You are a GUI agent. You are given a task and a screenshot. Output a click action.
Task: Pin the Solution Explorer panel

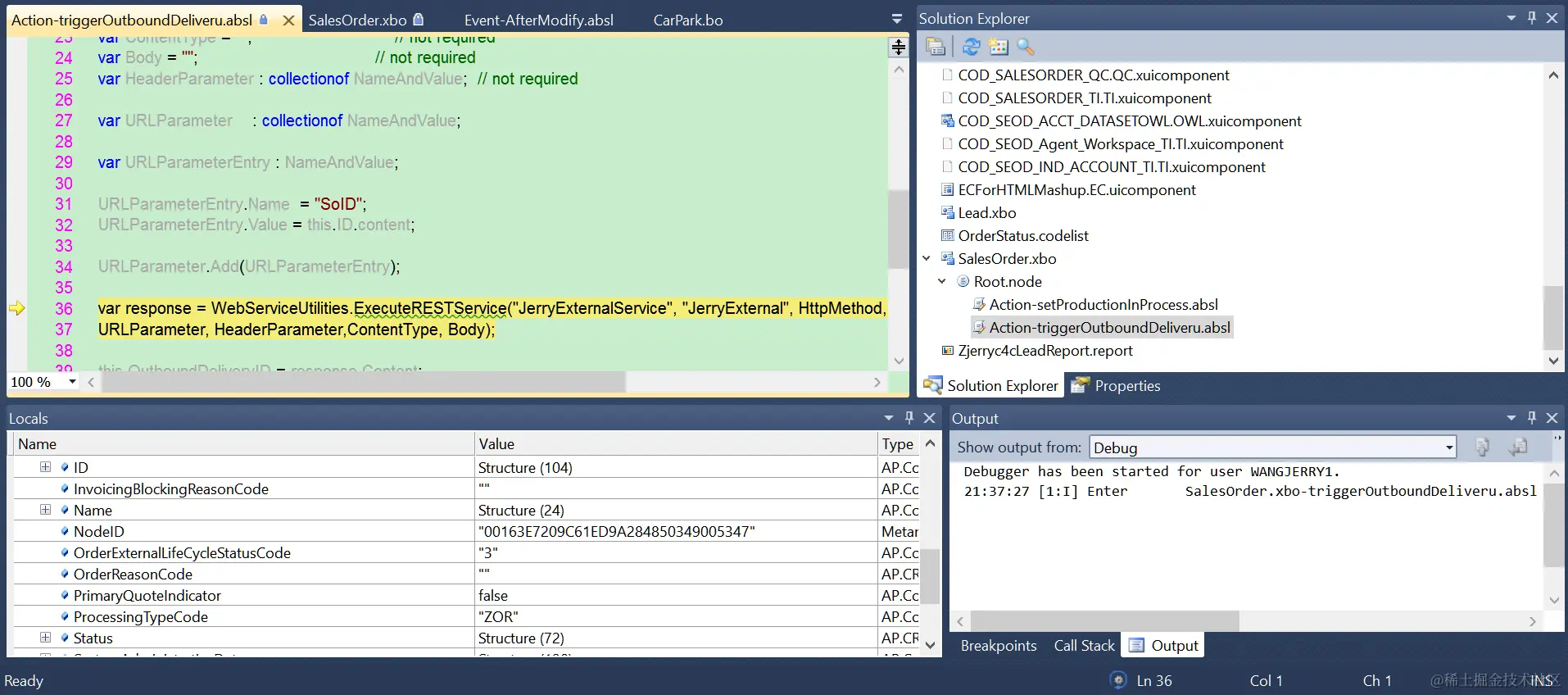tap(1532, 17)
